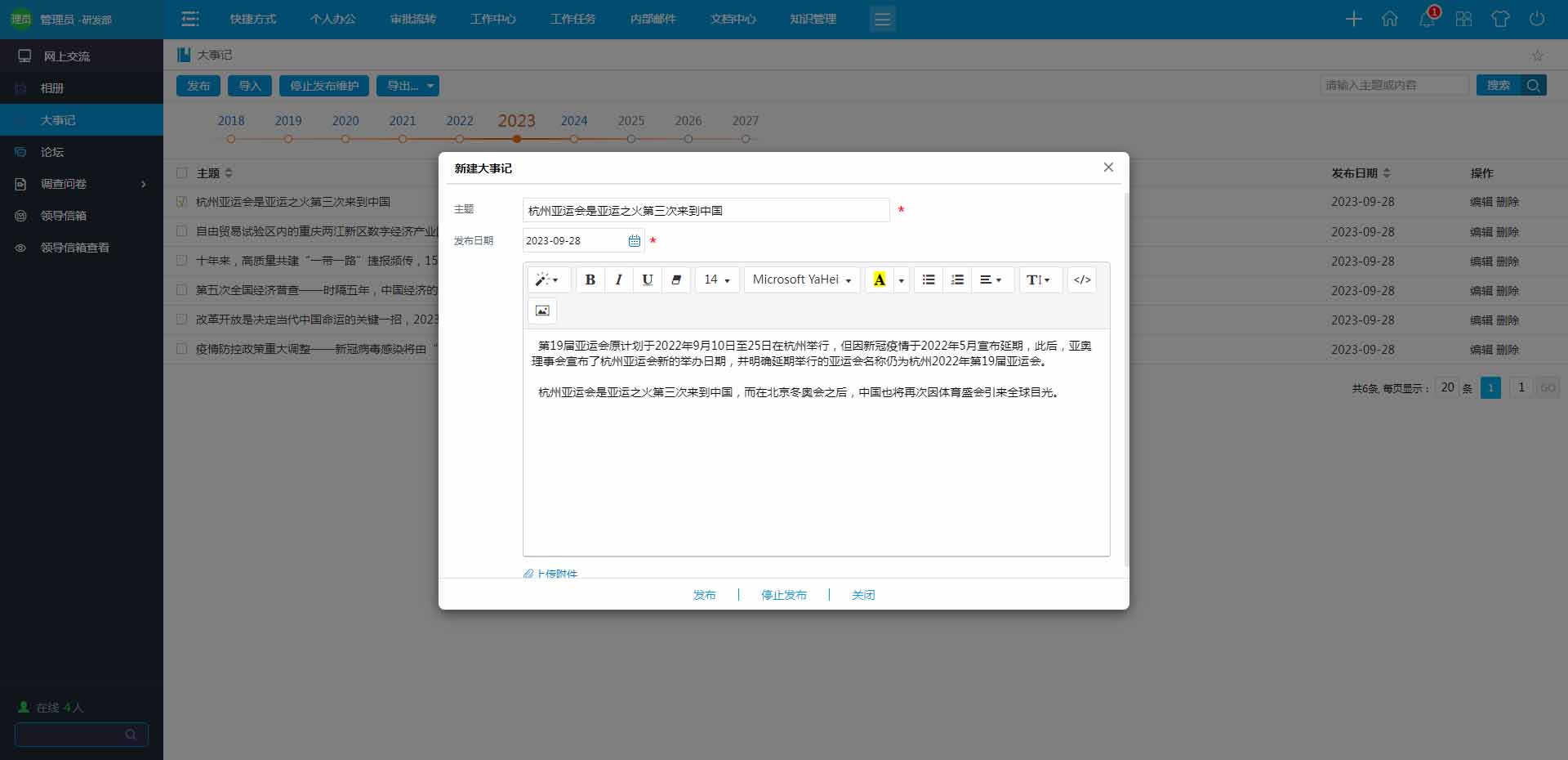This screenshot has height=760, width=1568.
Task: Switch editor to code view
Action: click(x=1081, y=279)
